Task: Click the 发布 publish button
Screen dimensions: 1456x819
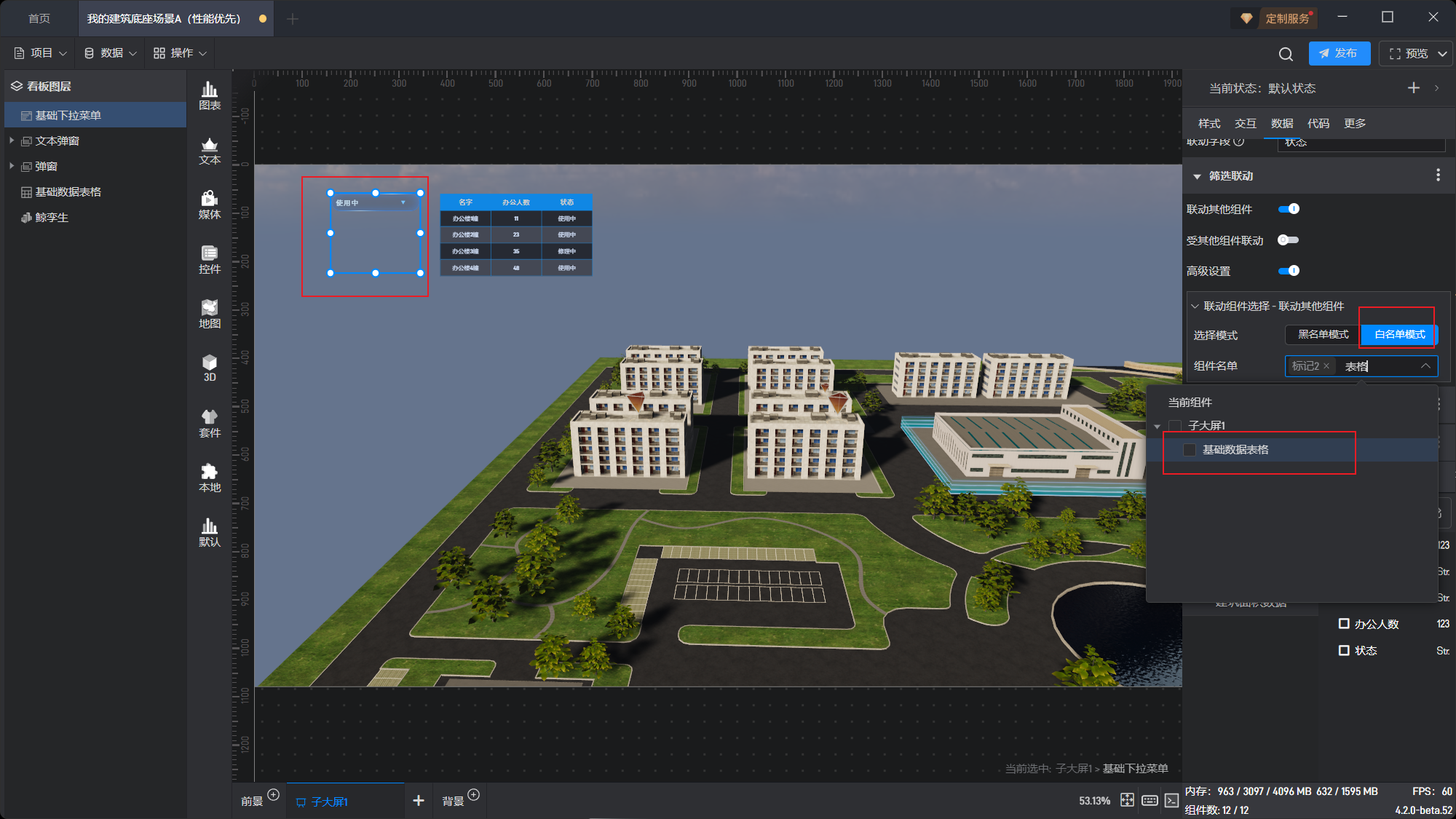Action: [x=1339, y=54]
